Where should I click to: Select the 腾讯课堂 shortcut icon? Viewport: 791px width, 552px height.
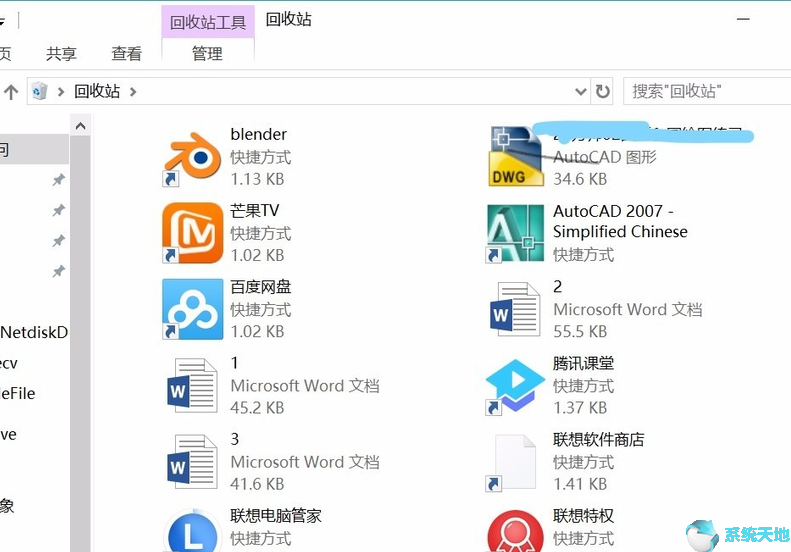tap(515, 386)
